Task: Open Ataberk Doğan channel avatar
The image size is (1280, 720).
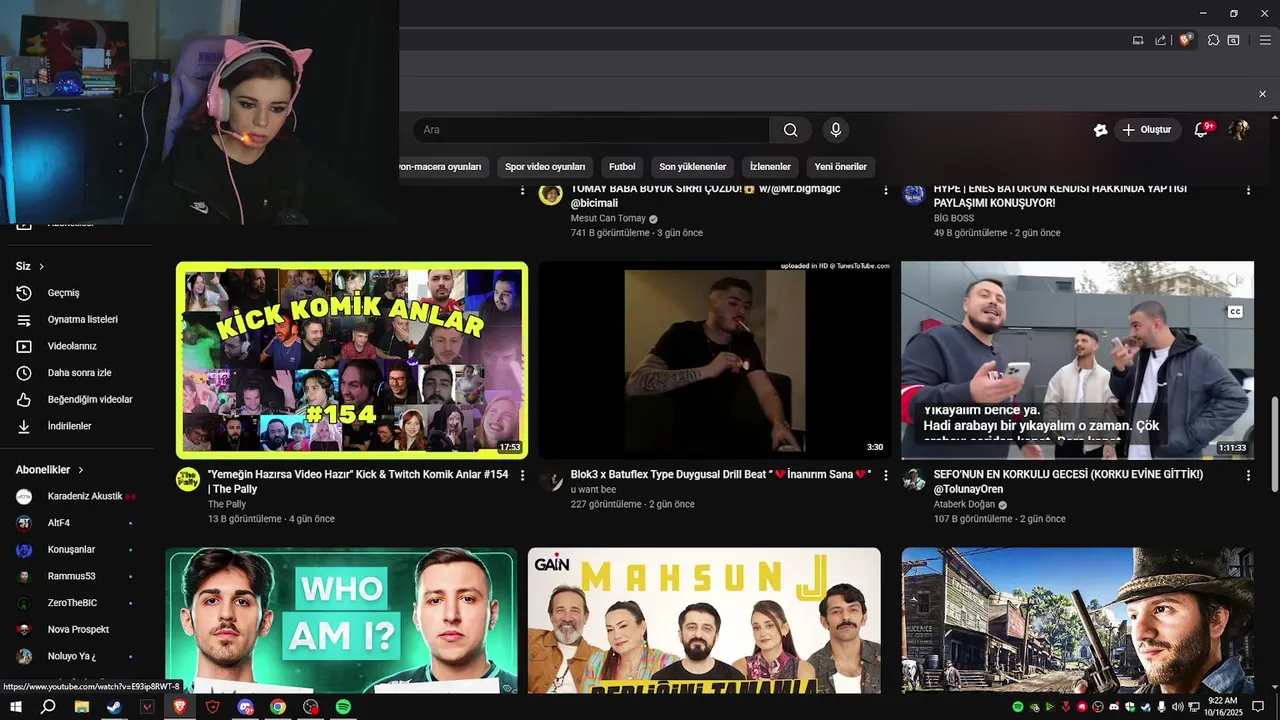Action: (x=914, y=479)
